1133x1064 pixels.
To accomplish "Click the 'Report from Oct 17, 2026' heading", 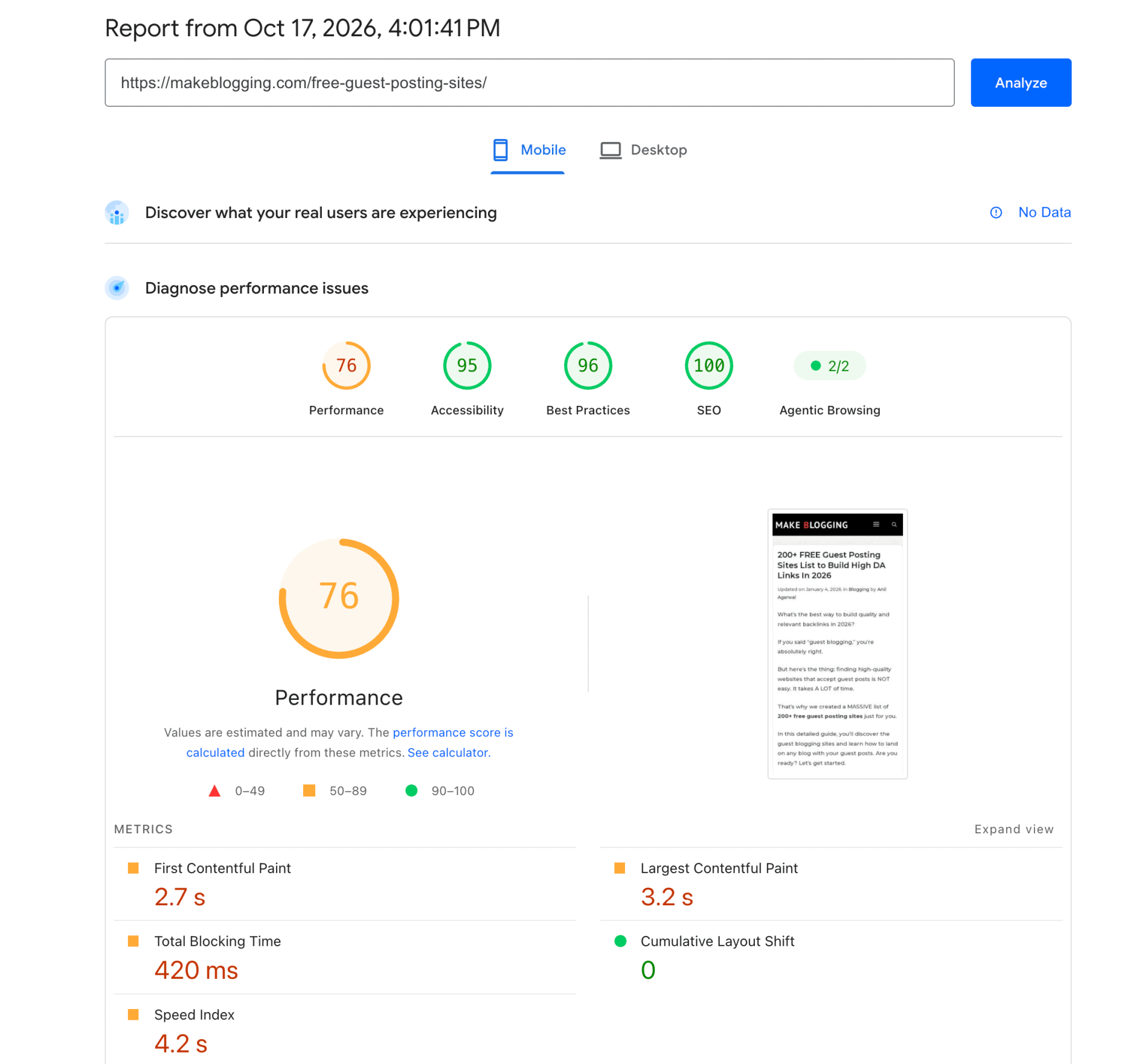I will (303, 28).
